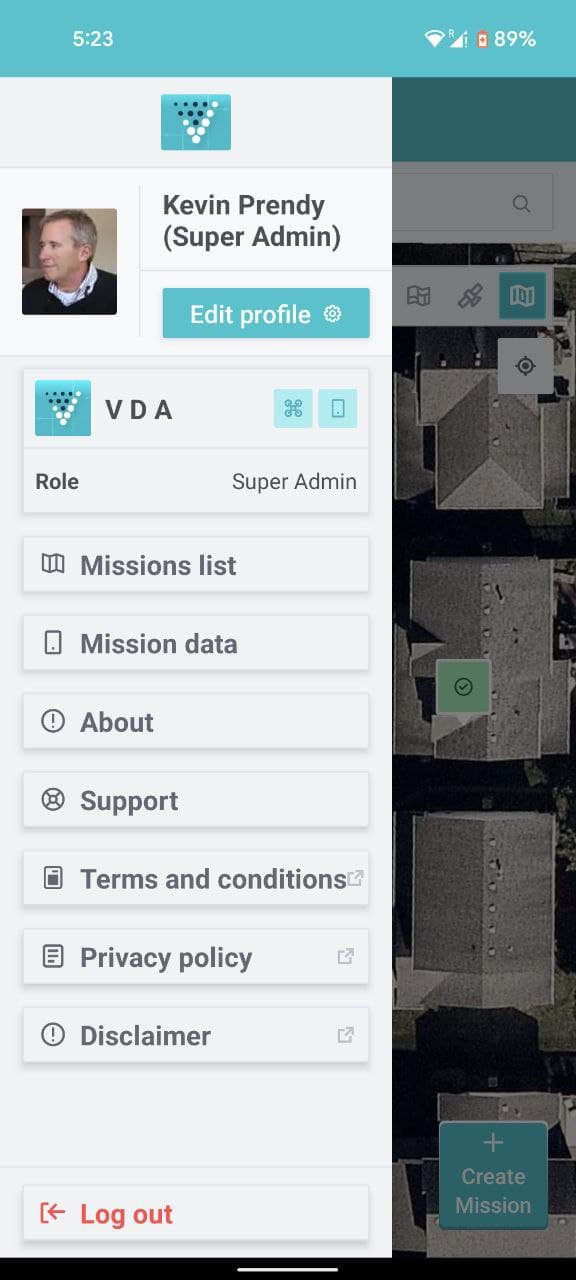
Task: Open Privacy policy external link icon
Action: click(x=346, y=956)
